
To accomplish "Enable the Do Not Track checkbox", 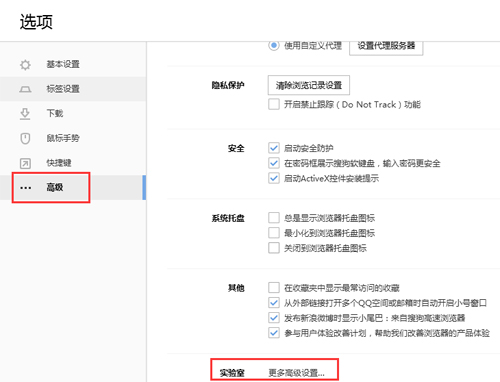I will click(274, 104).
